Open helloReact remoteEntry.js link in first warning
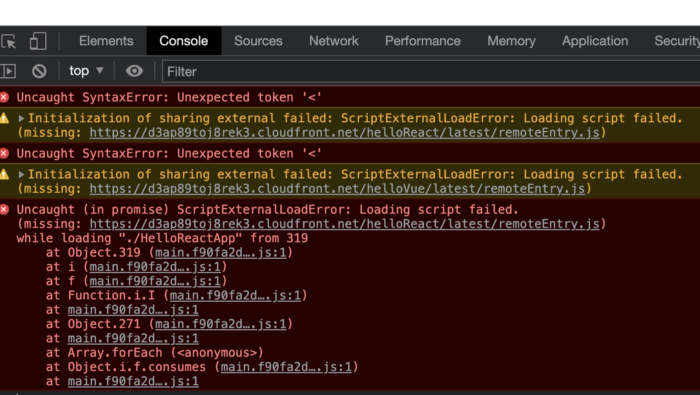 [344, 133]
